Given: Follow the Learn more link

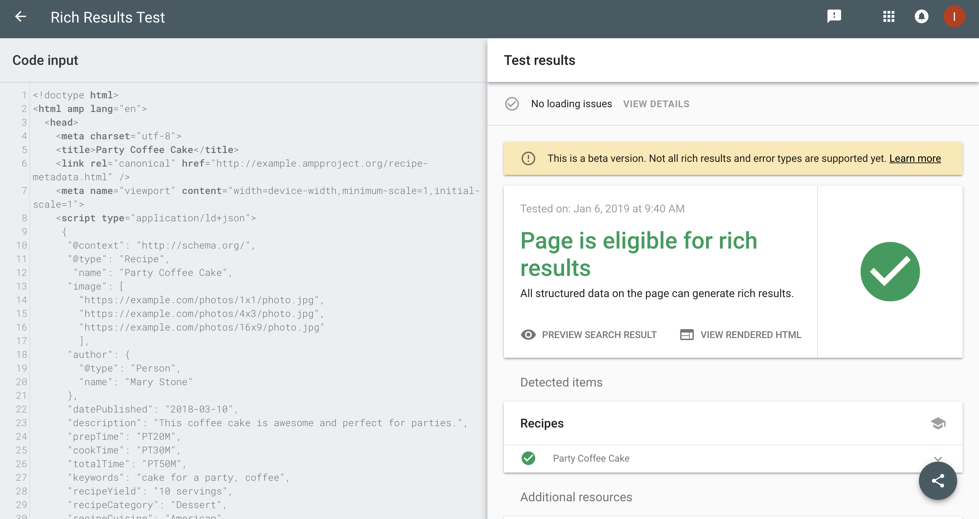Looking at the screenshot, I should point(914,158).
